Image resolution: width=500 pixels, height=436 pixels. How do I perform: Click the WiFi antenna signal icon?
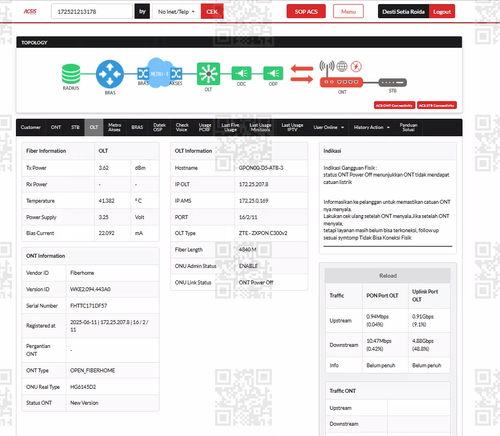click(x=327, y=66)
